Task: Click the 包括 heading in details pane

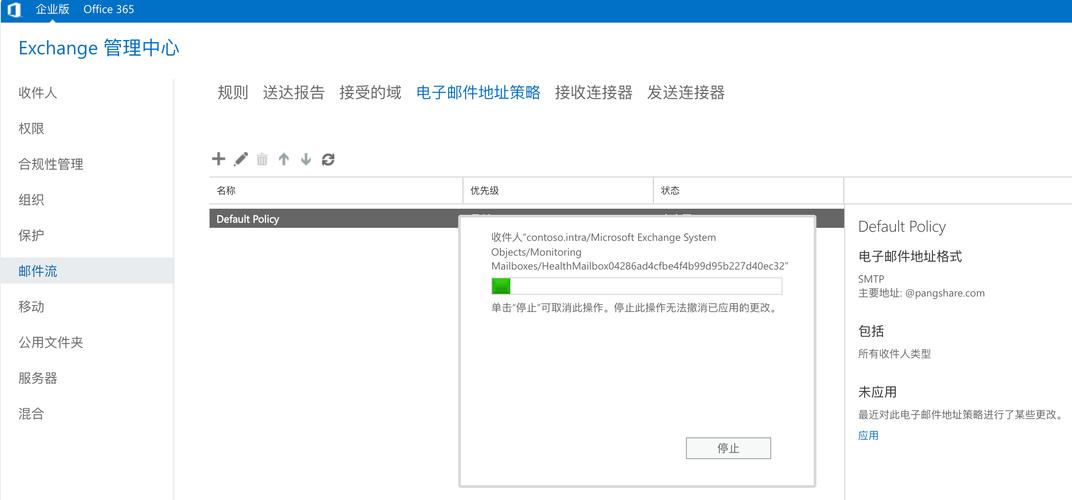Action: [871, 331]
